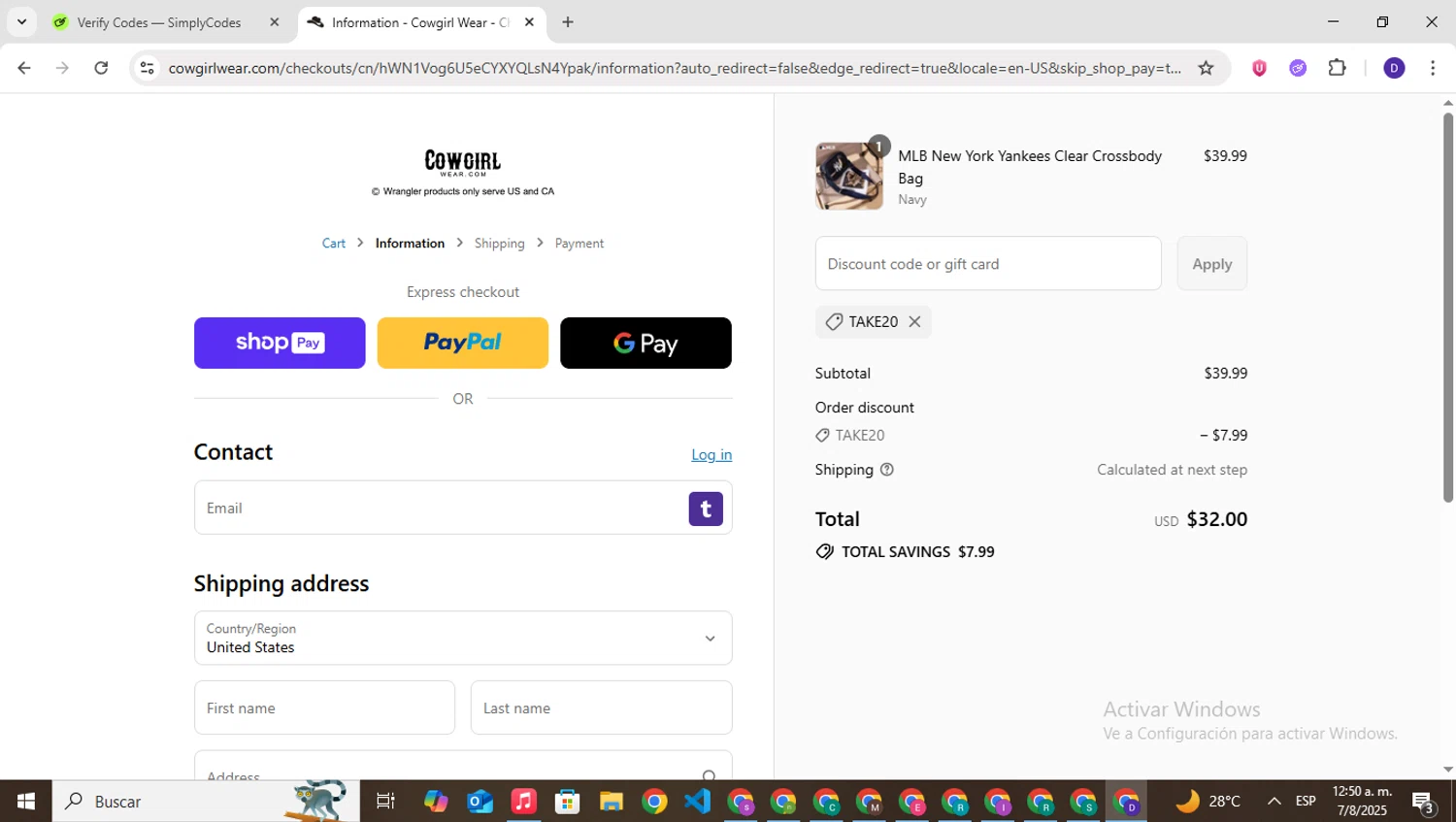Open Chrome profile E taskbar icon
The width and height of the screenshot is (1456, 822).
pos(912,802)
